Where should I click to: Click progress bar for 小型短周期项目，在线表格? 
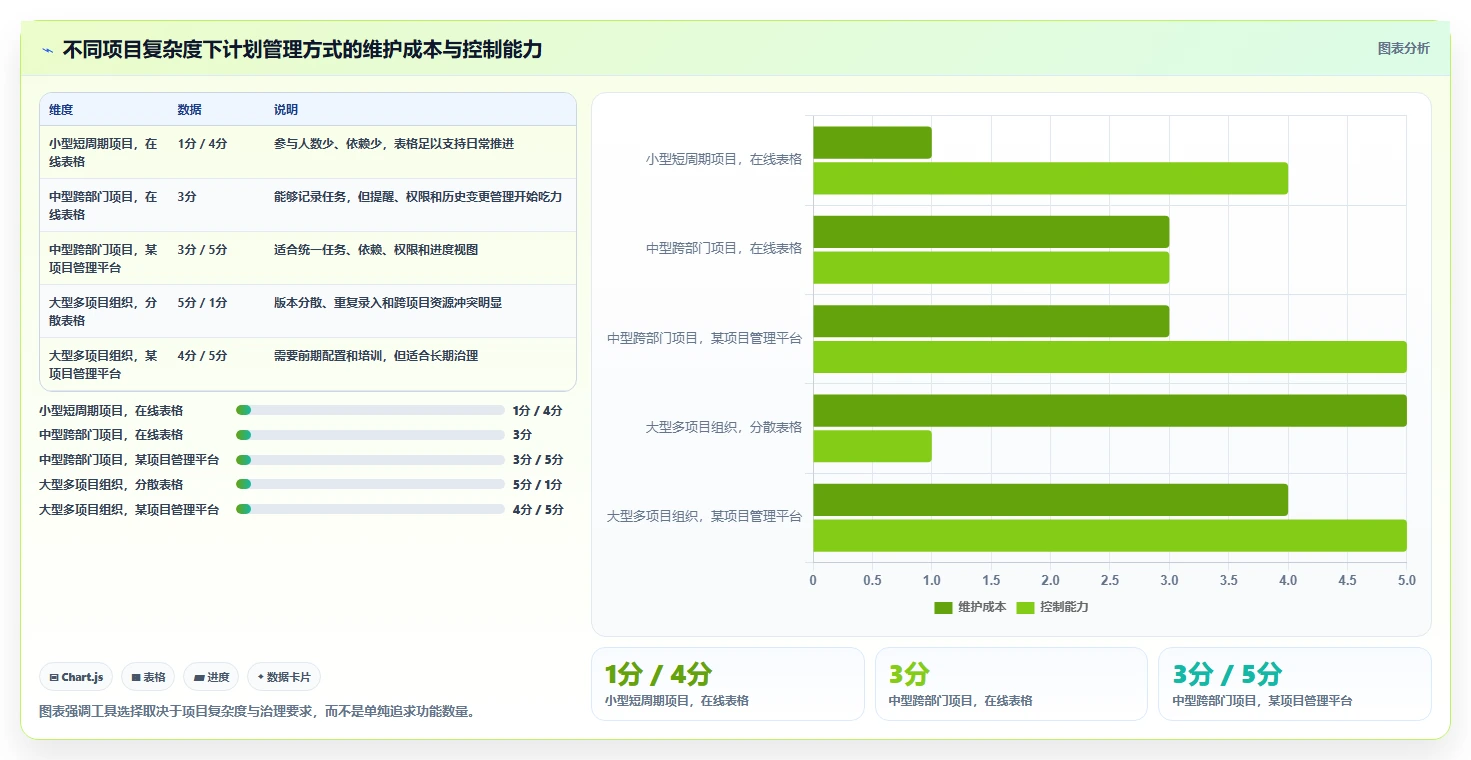[370, 410]
